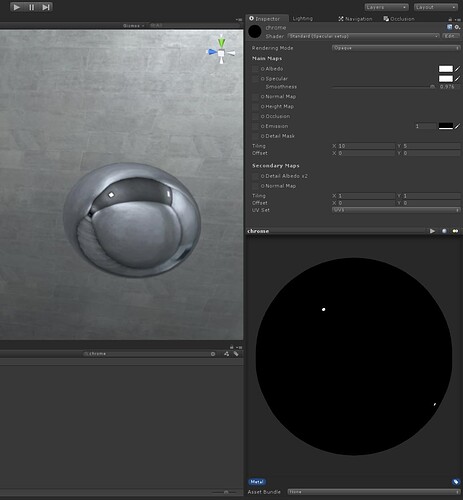463x500 pixels.
Task: Open the Inspector panel context menu icon
Action: (x=457, y=19)
